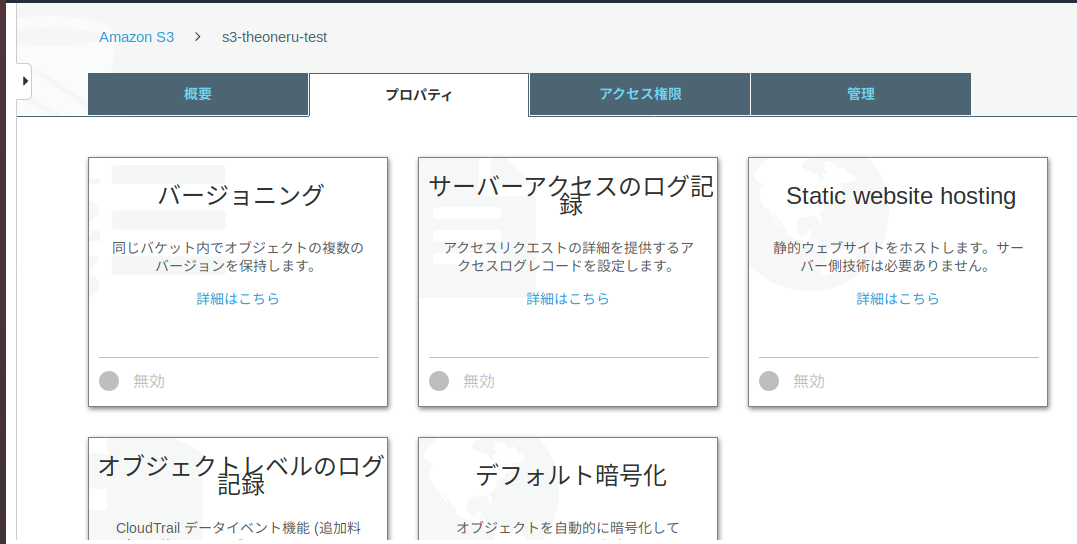Image resolution: width=1077 pixels, height=544 pixels.
Task: Open the Static website hosting card heading
Action: (x=900, y=196)
